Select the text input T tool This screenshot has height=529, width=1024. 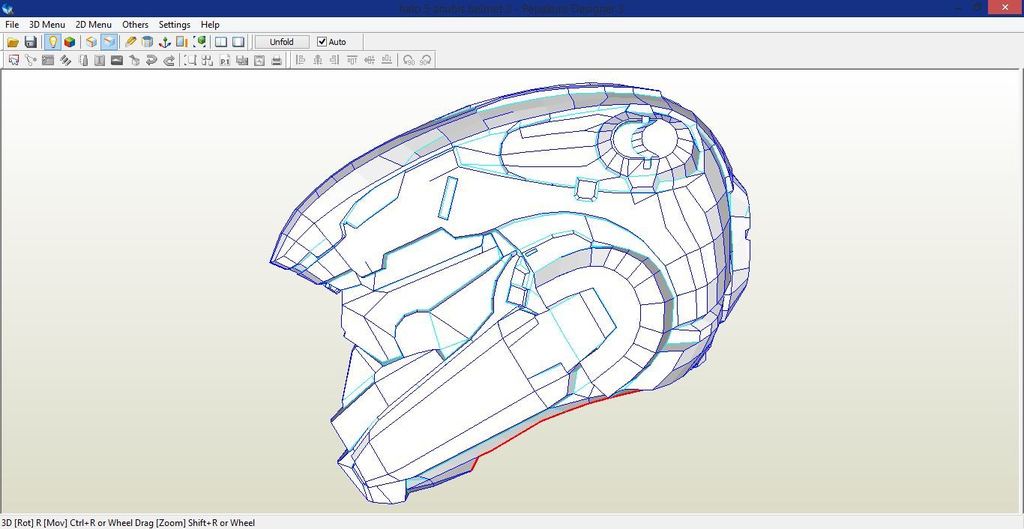(x=100, y=61)
